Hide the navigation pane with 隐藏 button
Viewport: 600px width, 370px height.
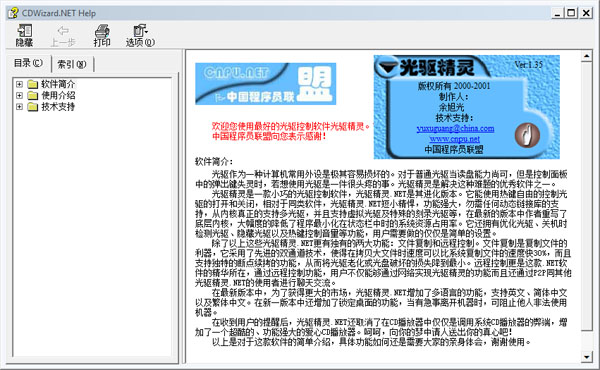click(x=24, y=35)
